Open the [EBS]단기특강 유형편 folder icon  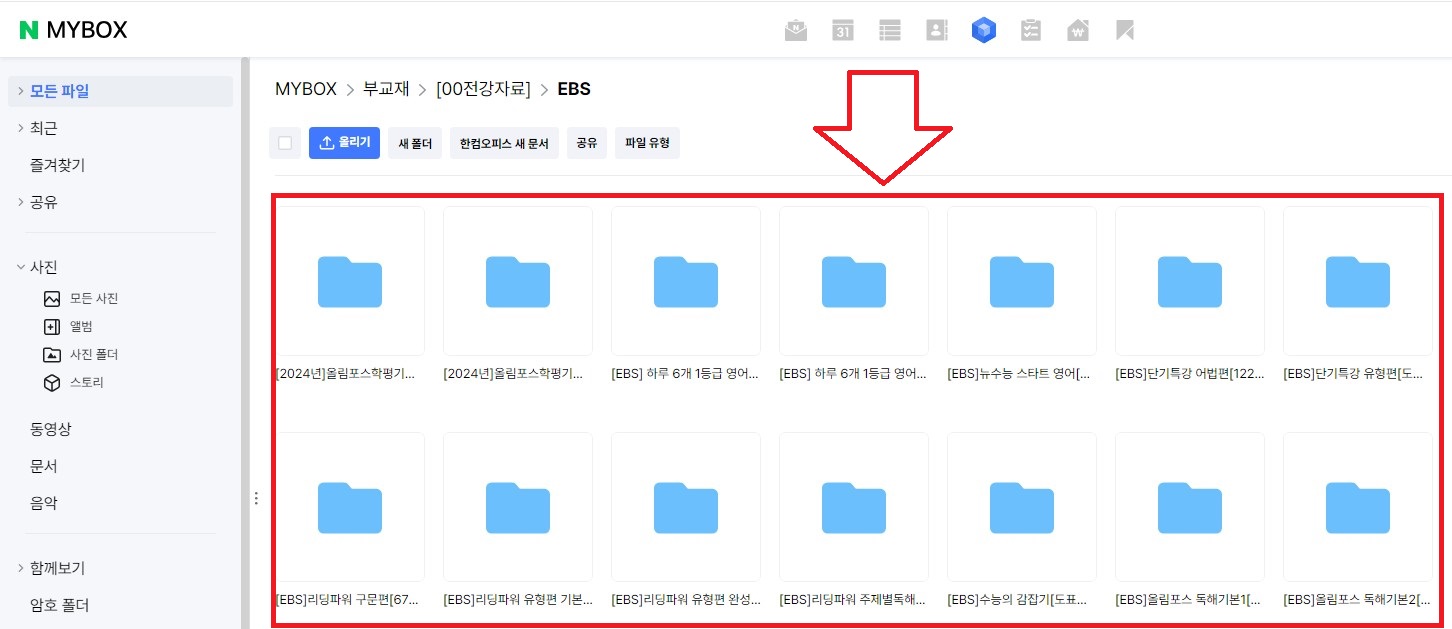1357,281
